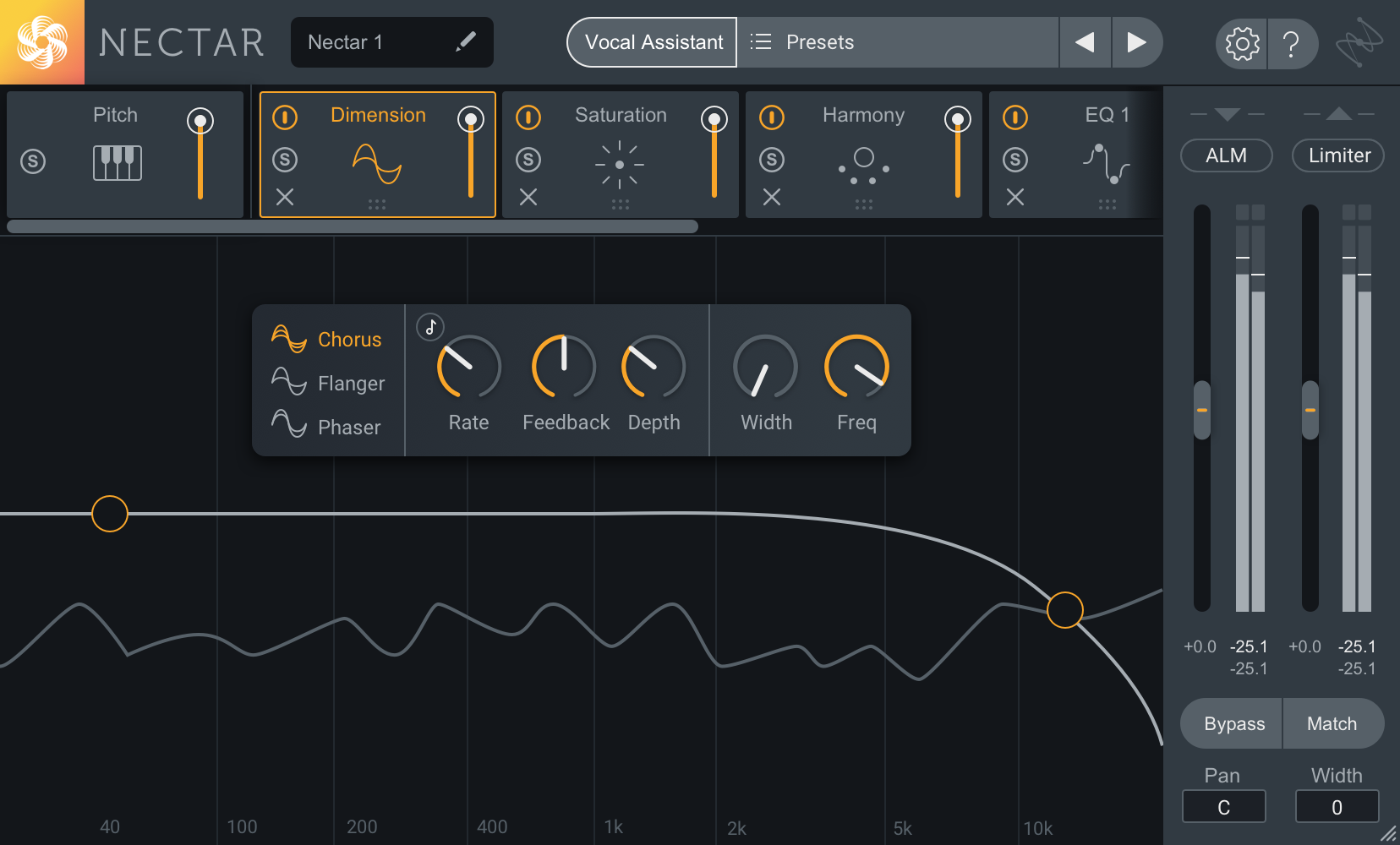Click the help question mark icon

pyautogui.click(x=1291, y=43)
